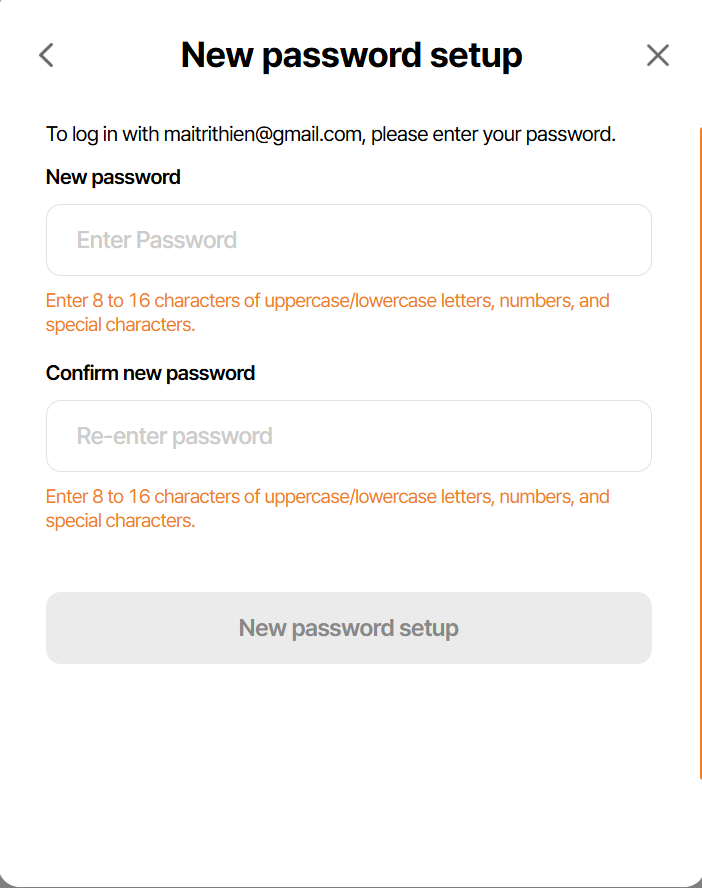Click the orange hint below Confirm password field
The width and height of the screenshot is (702, 888).
pos(327,497)
